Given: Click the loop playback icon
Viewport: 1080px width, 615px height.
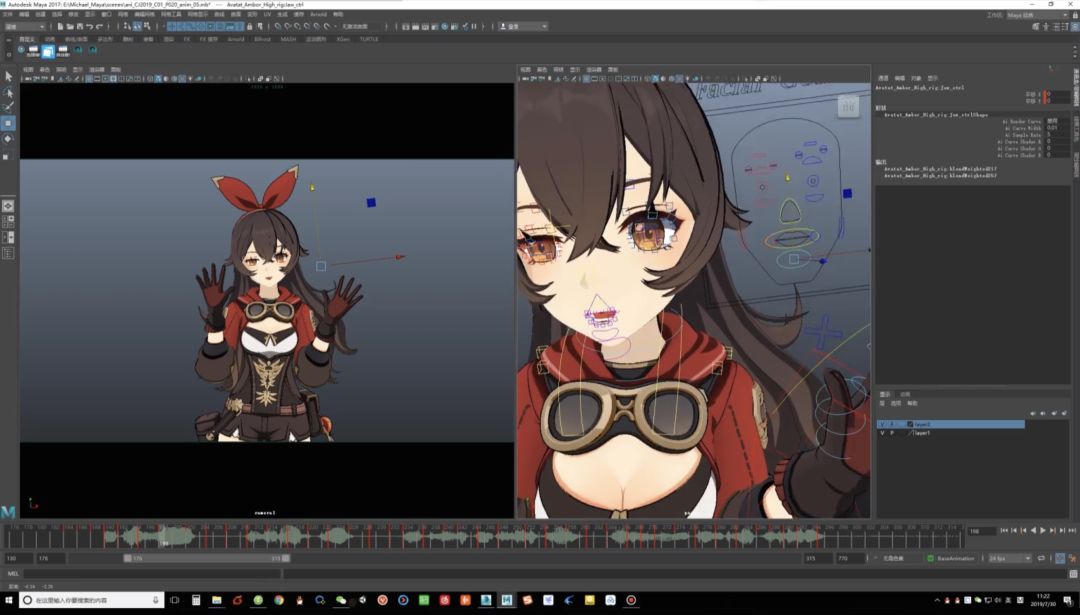Looking at the screenshot, I should point(1041,558).
